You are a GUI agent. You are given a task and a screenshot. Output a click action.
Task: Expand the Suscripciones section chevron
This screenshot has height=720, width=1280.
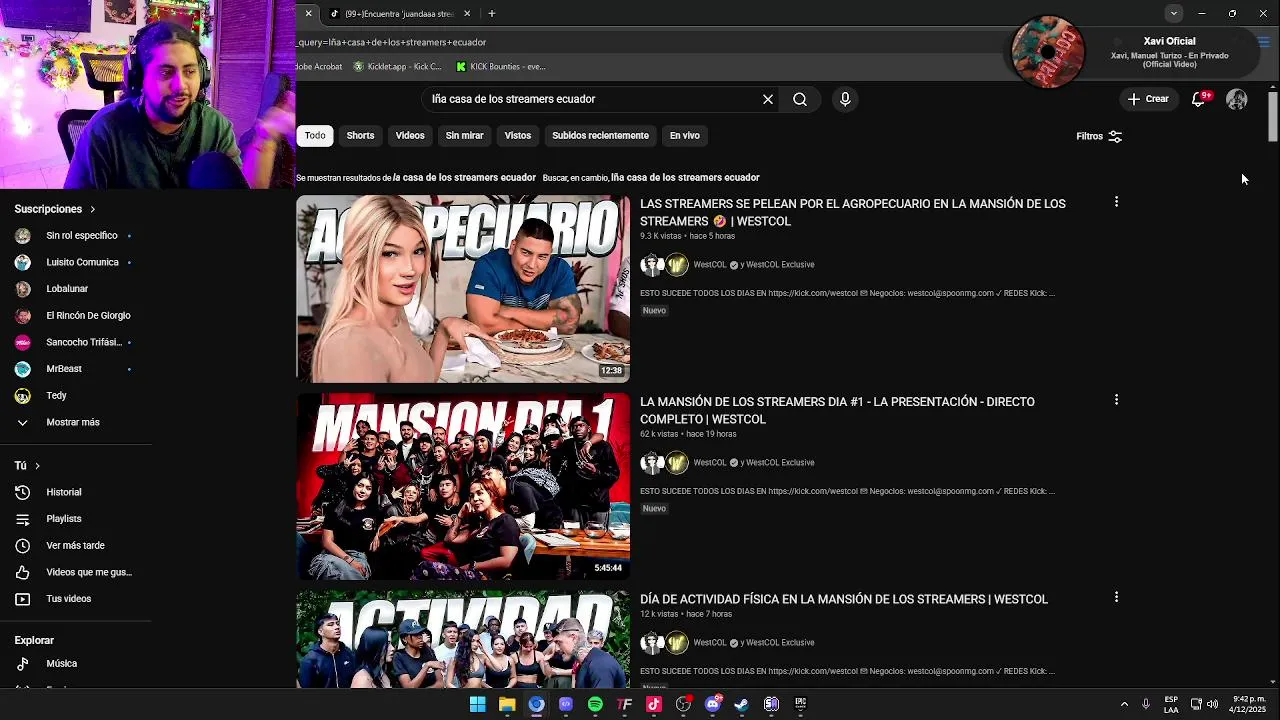92,209
